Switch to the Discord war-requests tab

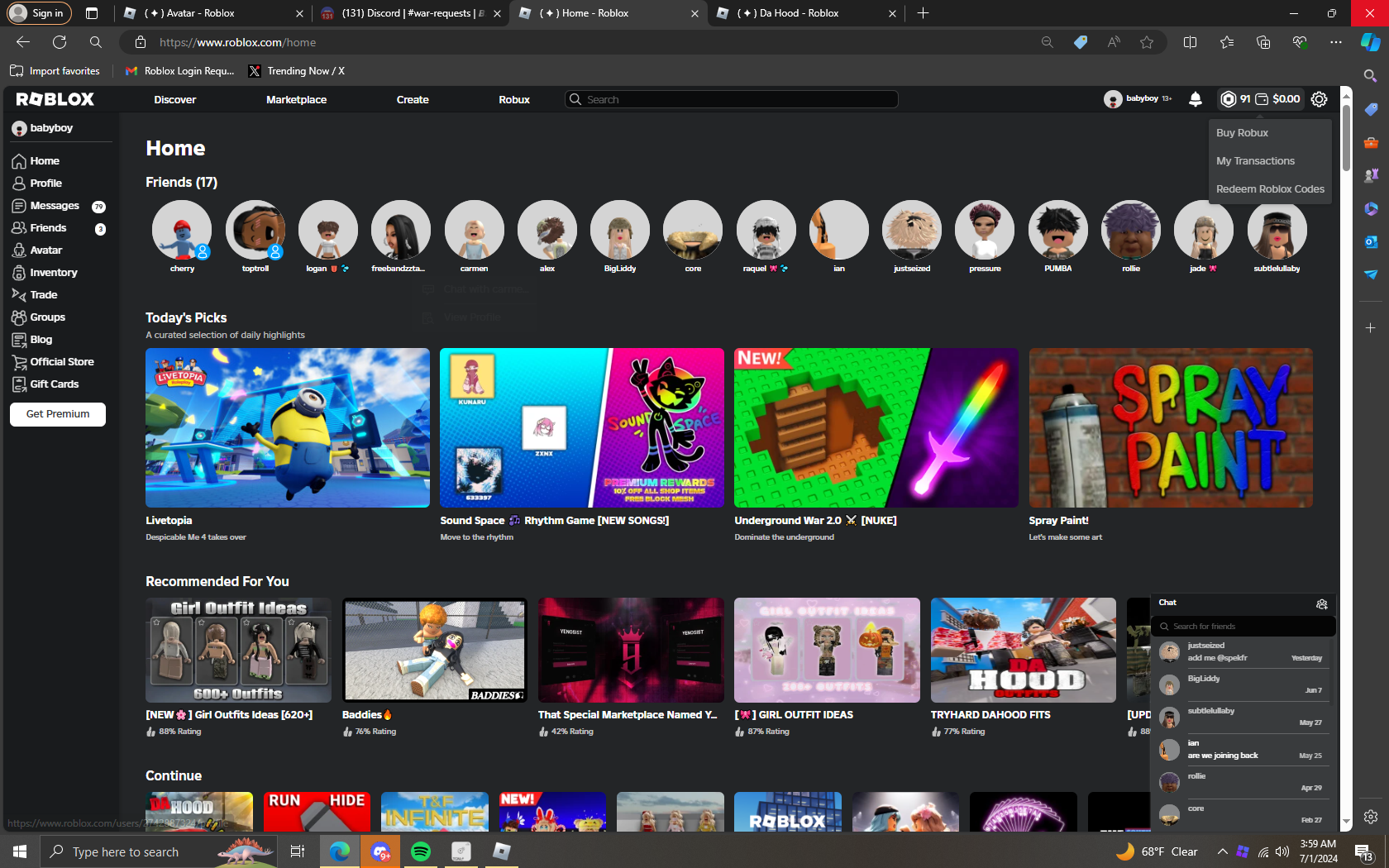click(411, 13)
